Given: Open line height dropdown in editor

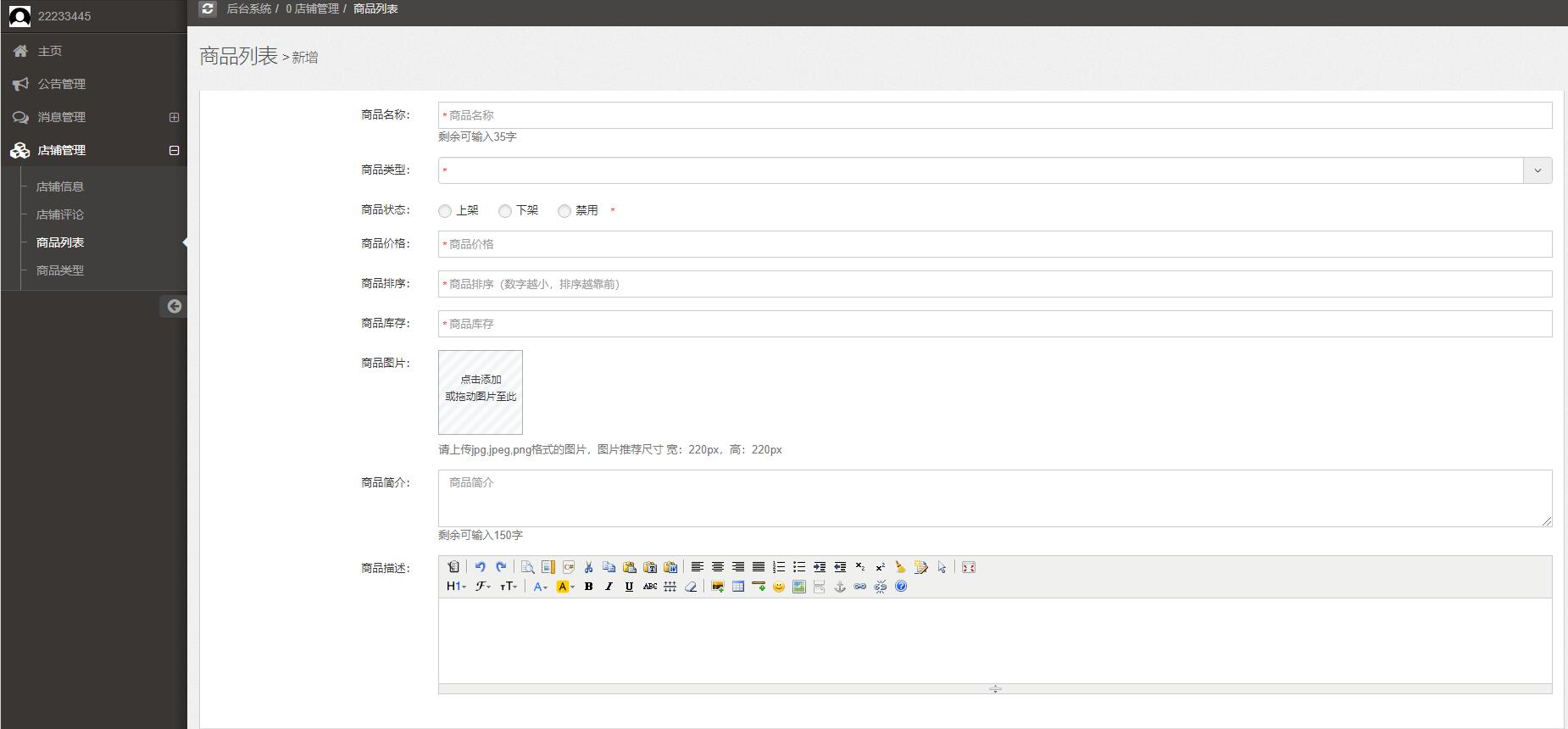Looking at the screenshot, I should 670,587.
